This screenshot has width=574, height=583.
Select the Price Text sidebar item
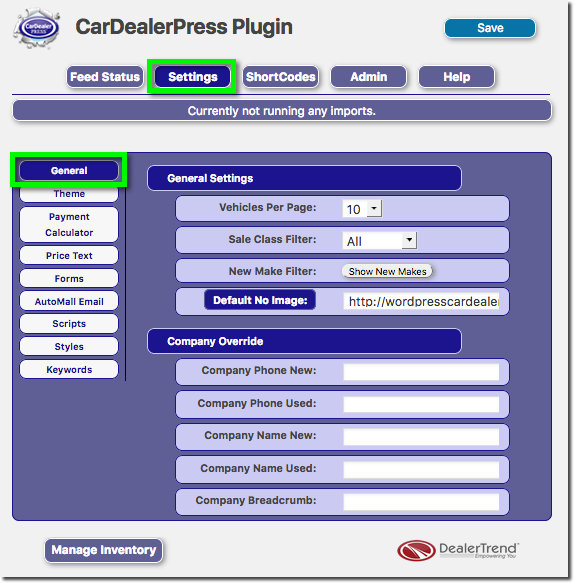[x=69, y=256]
